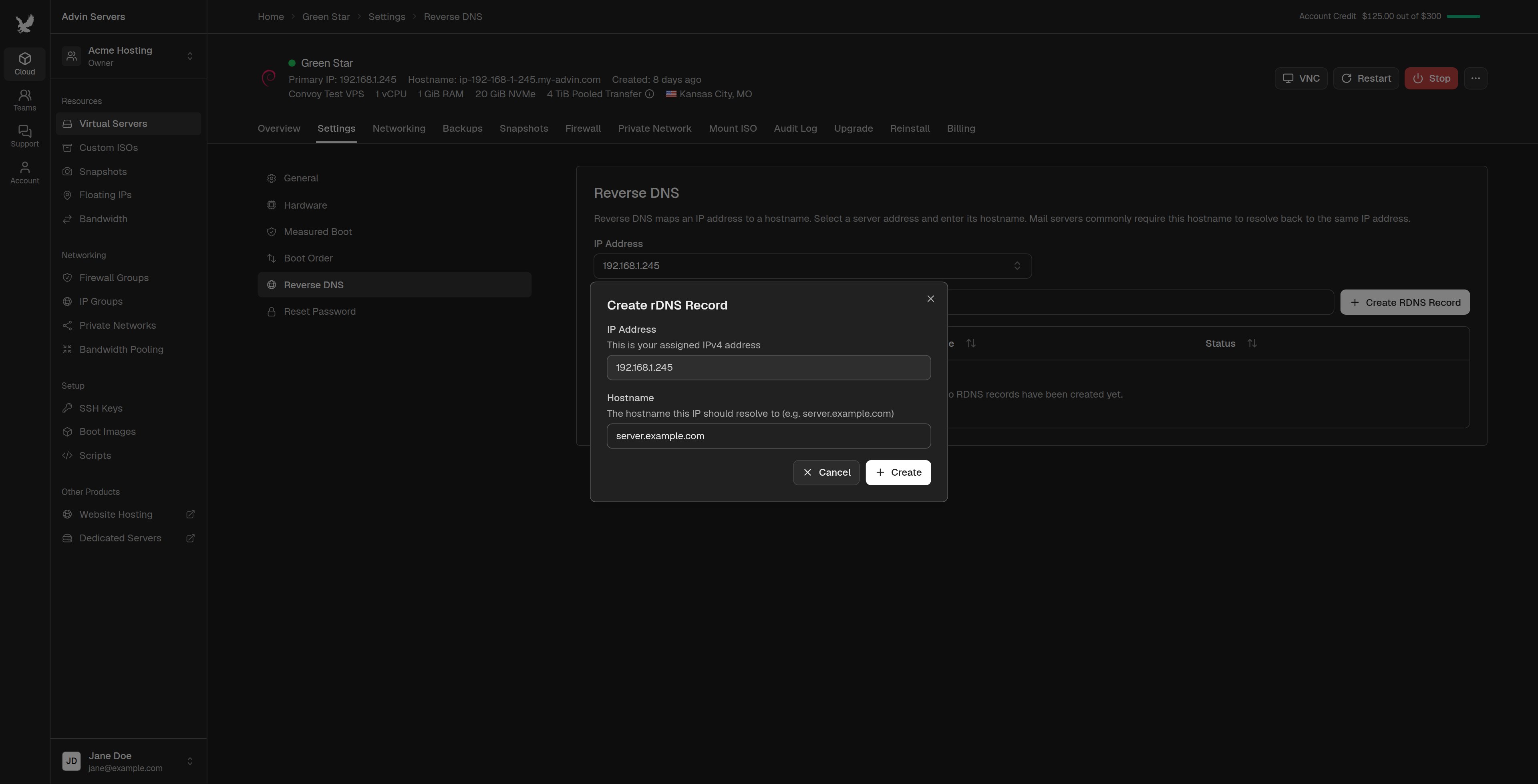Switch to the Networking tab
Screen dimensions: 1538x784
(399, 129)
